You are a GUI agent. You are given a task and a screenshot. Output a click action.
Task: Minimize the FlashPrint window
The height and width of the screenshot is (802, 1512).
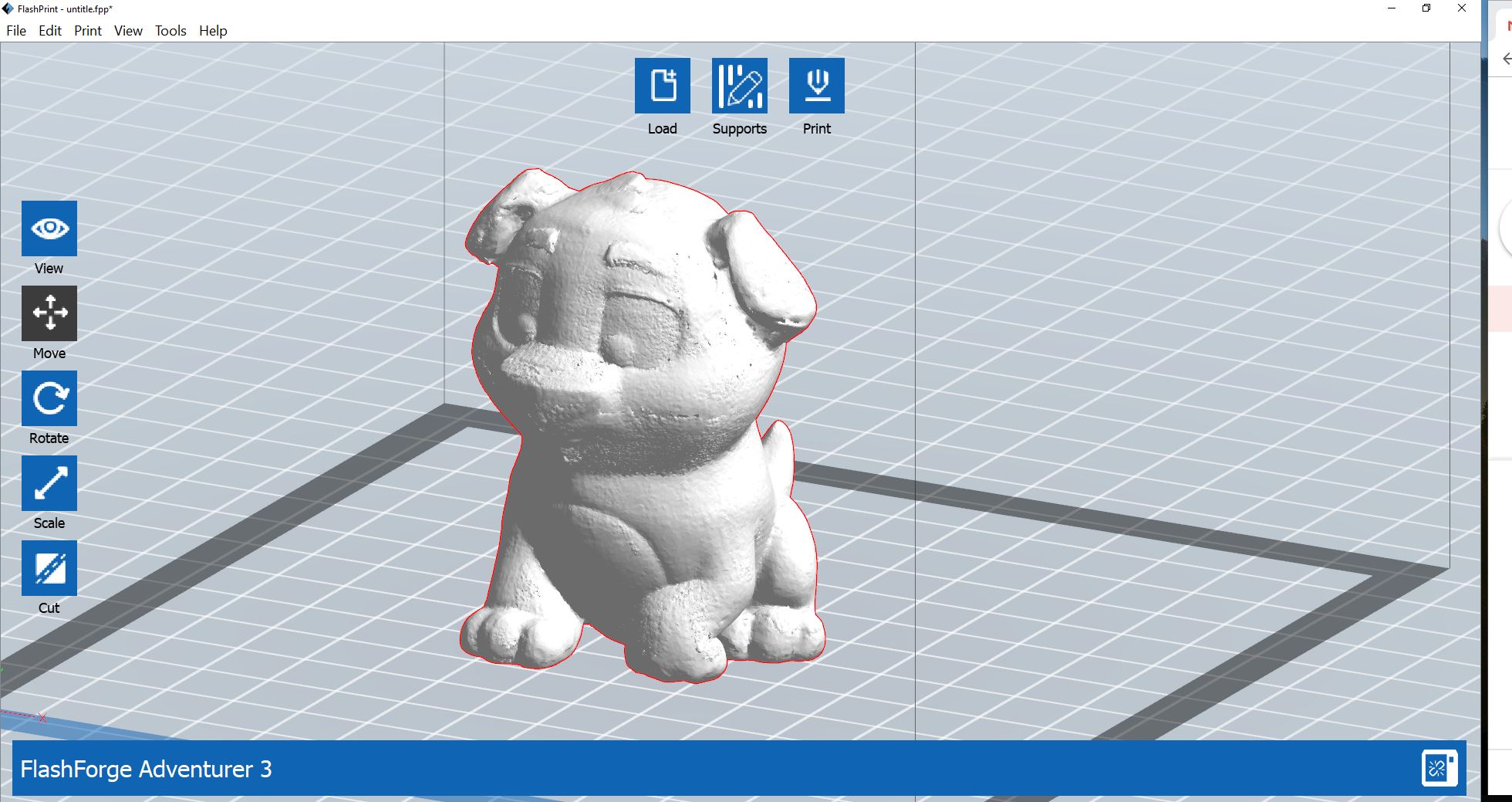(x=1392, y=8)
